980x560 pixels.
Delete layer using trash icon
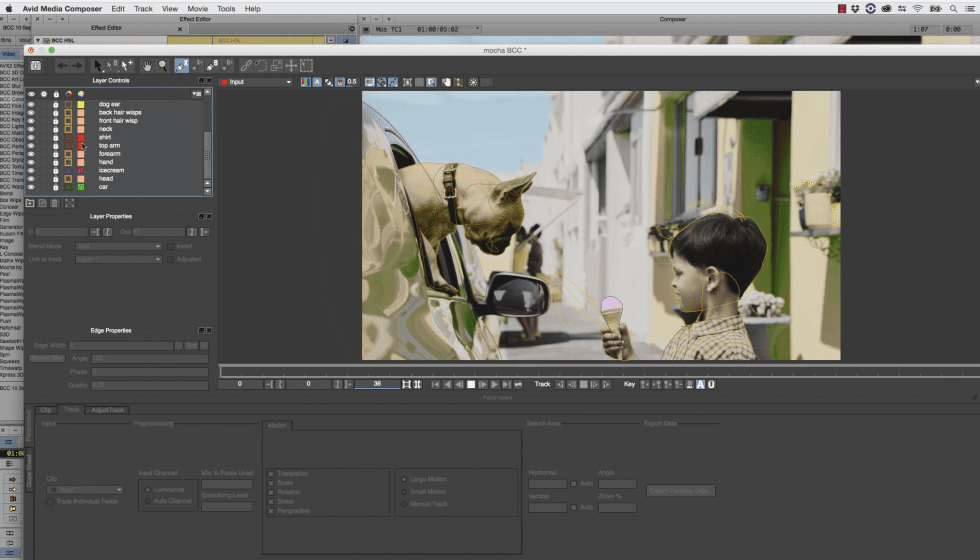pos(54,203)
